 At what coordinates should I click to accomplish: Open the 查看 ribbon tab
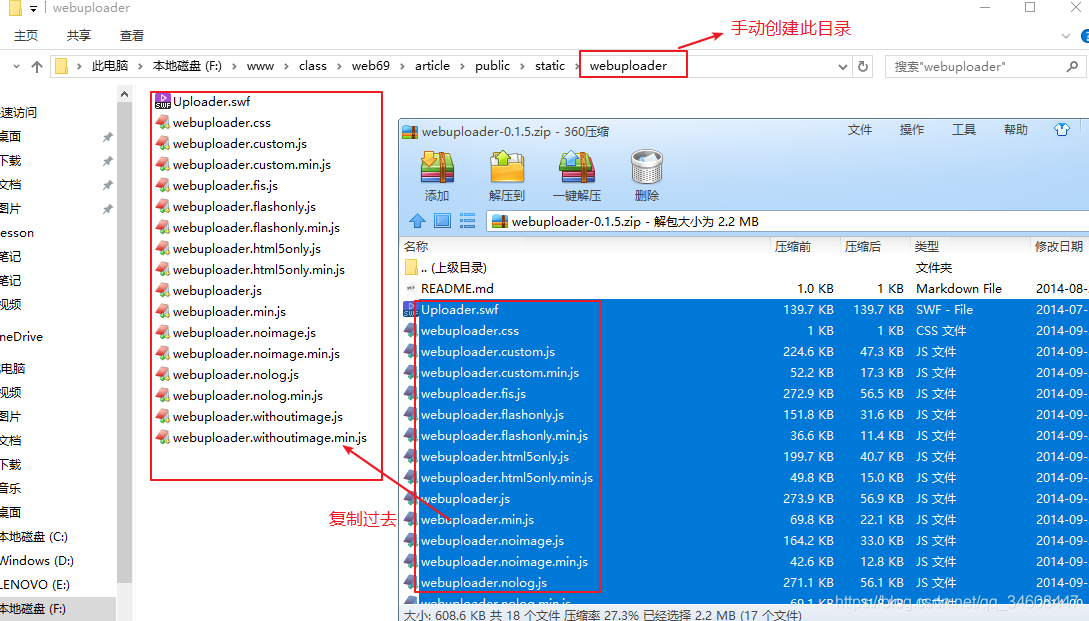(131, 35)
